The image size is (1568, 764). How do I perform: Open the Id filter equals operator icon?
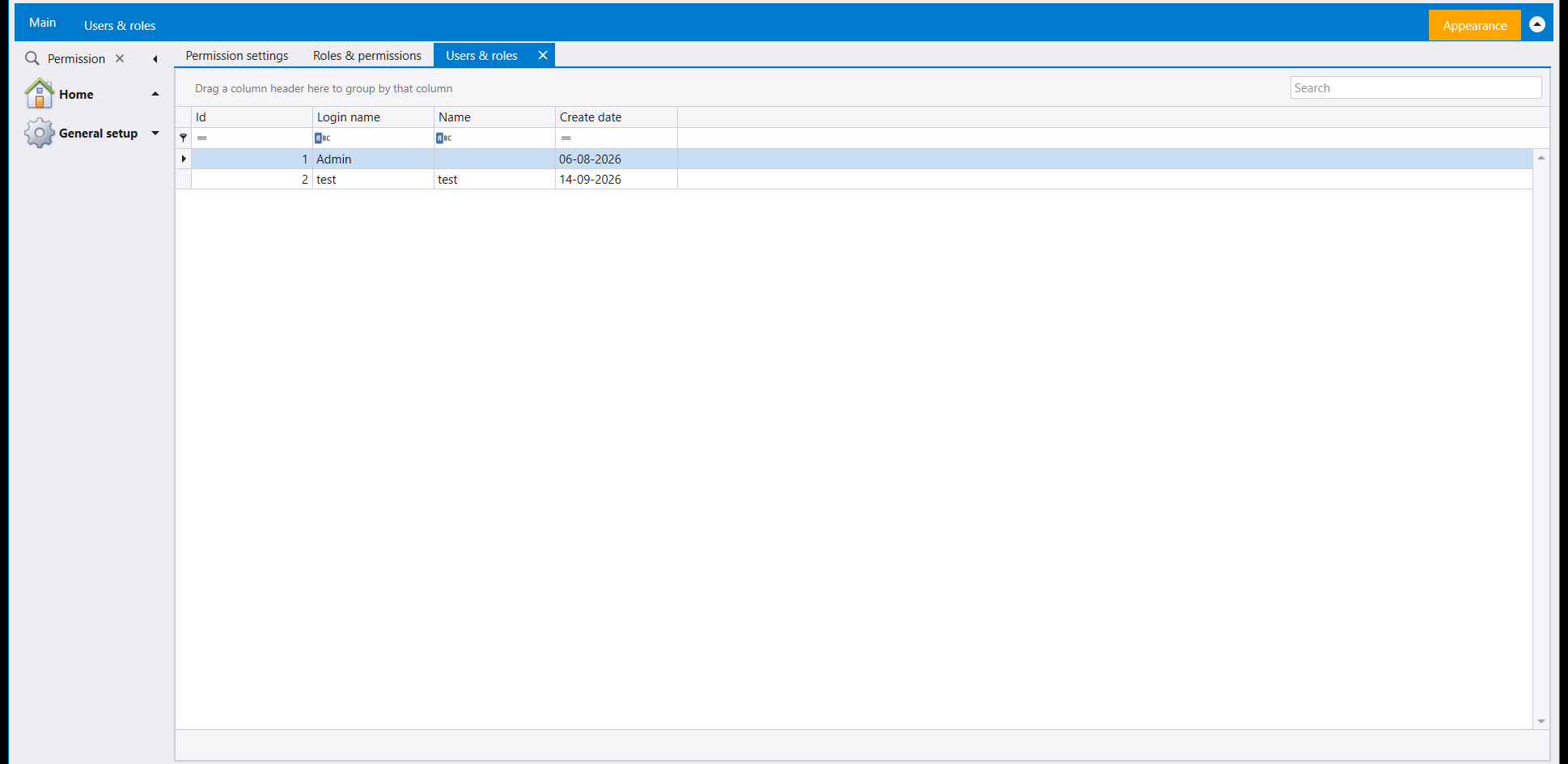click(202, 138)
